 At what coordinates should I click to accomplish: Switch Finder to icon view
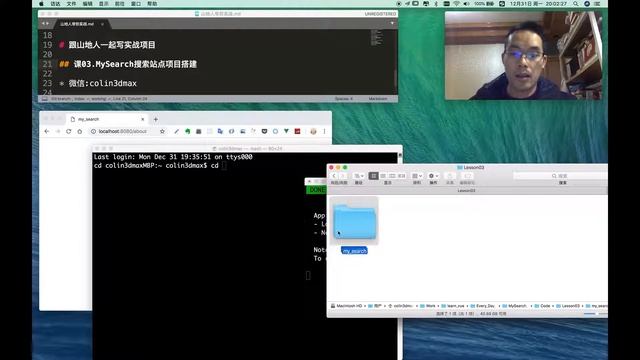pyautogui.click(x=373, y=176)
